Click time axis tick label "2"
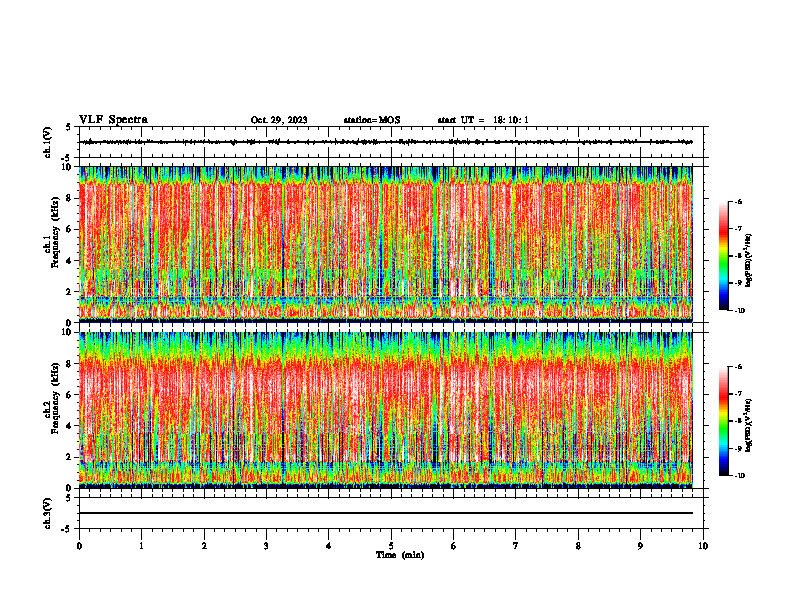Viewport: 792px width, 612px height. coord(204,546)
